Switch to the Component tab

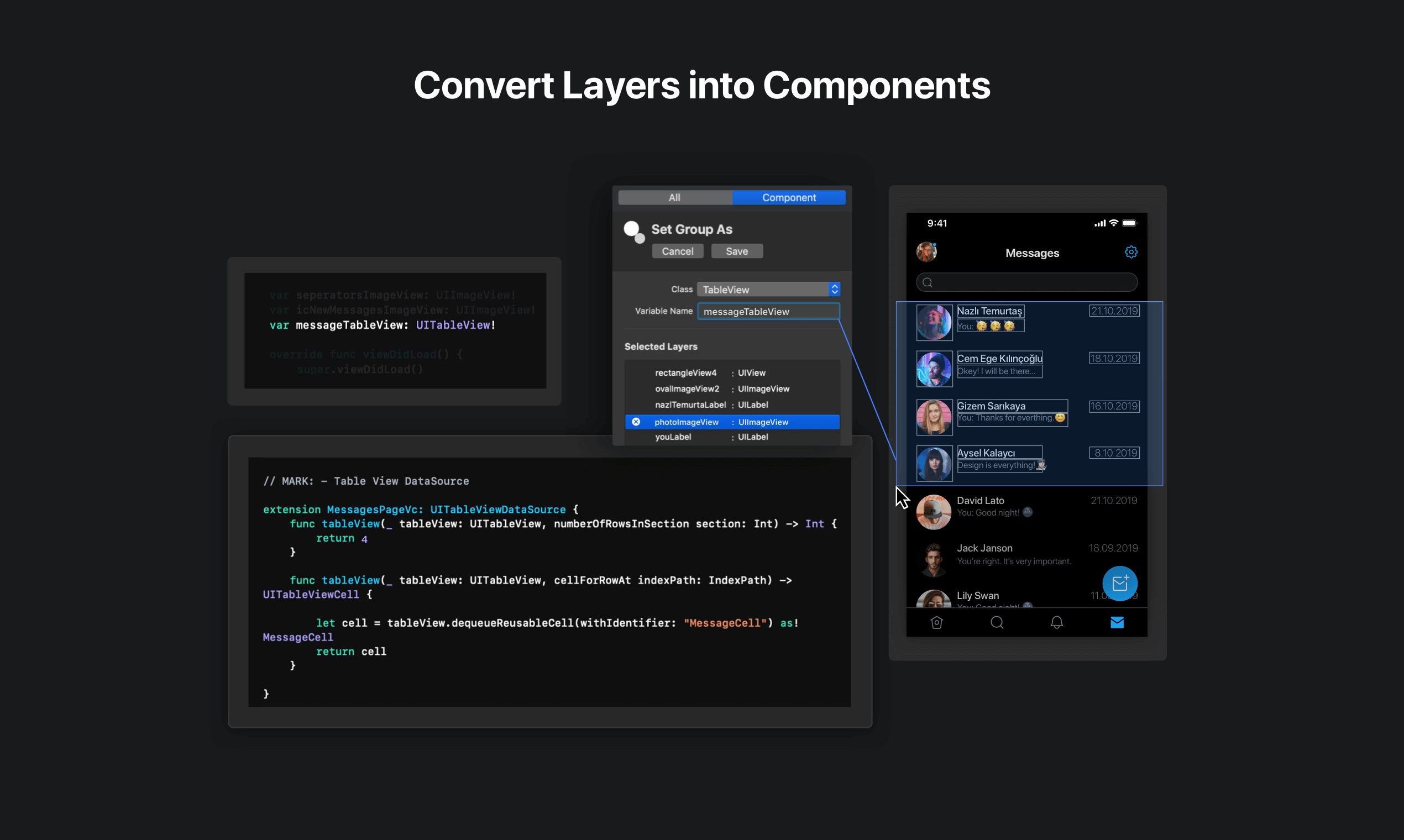pos(789,197)
